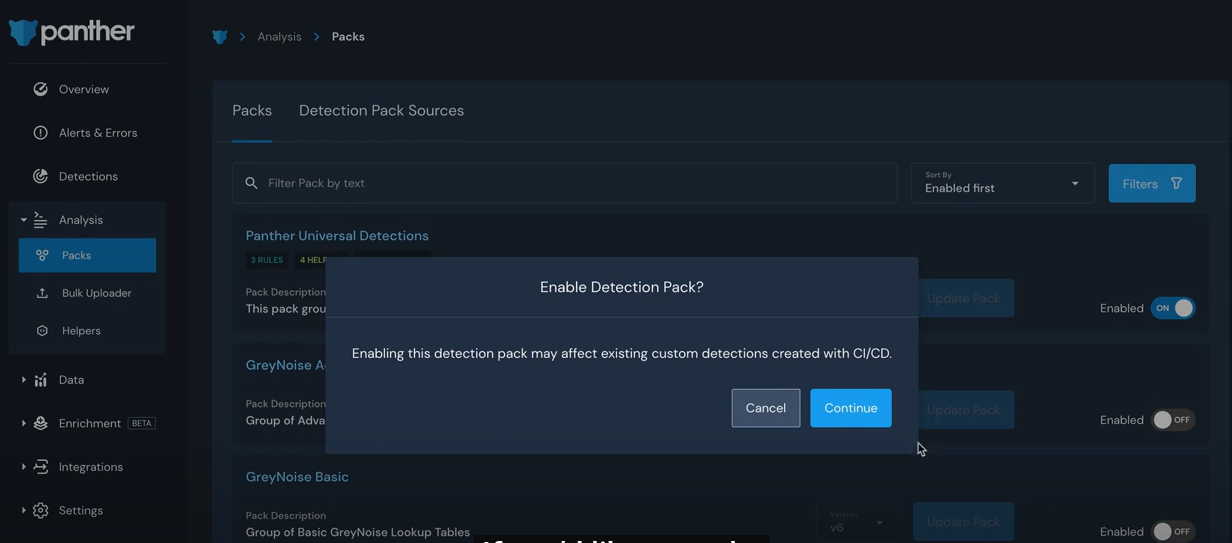This screenshot has width=1232, height=543.
Task: Click the Bulk Uploader upload icon
Action: point(42,293)
